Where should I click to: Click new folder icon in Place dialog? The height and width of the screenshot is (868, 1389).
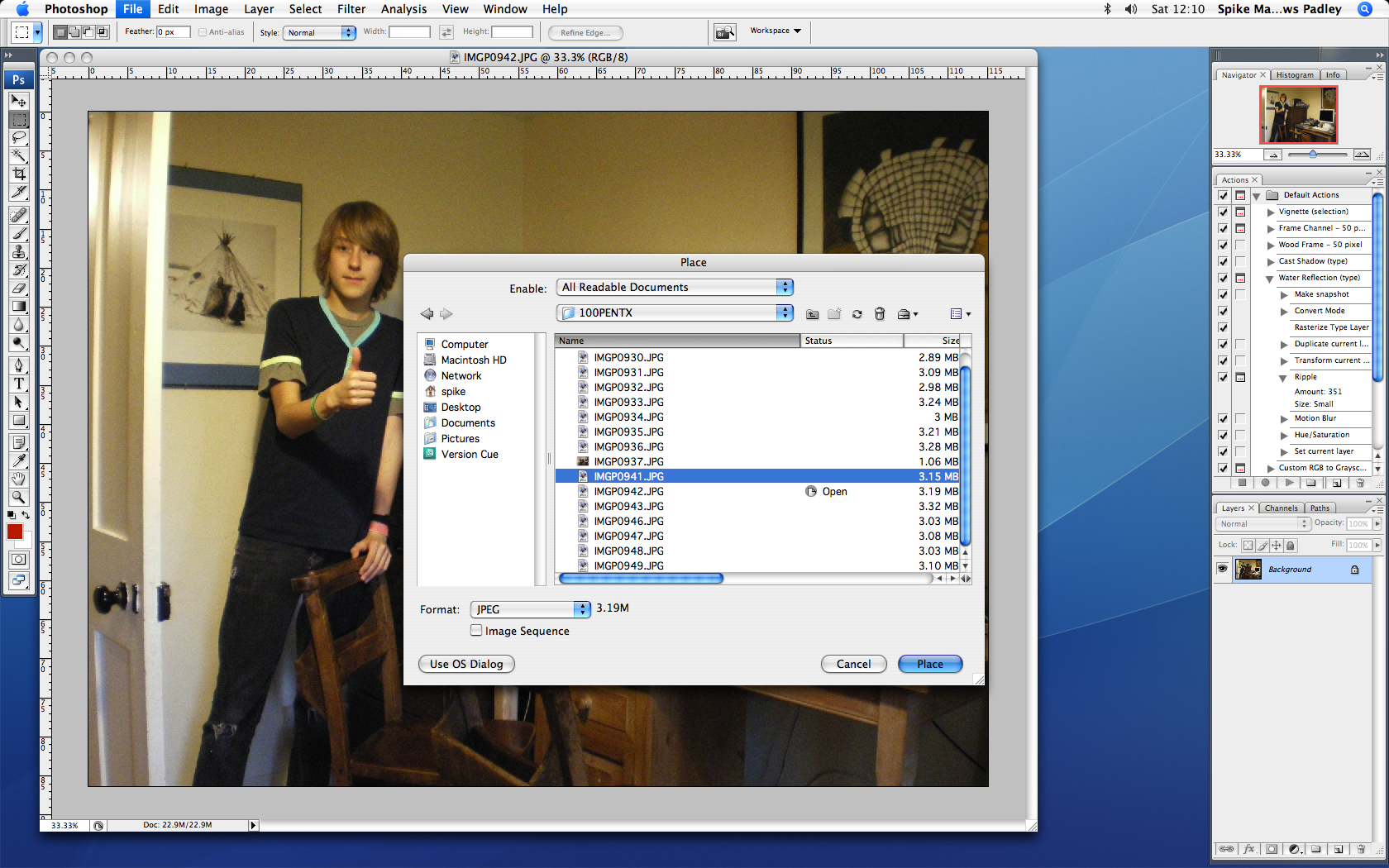[x=834, y=314]
